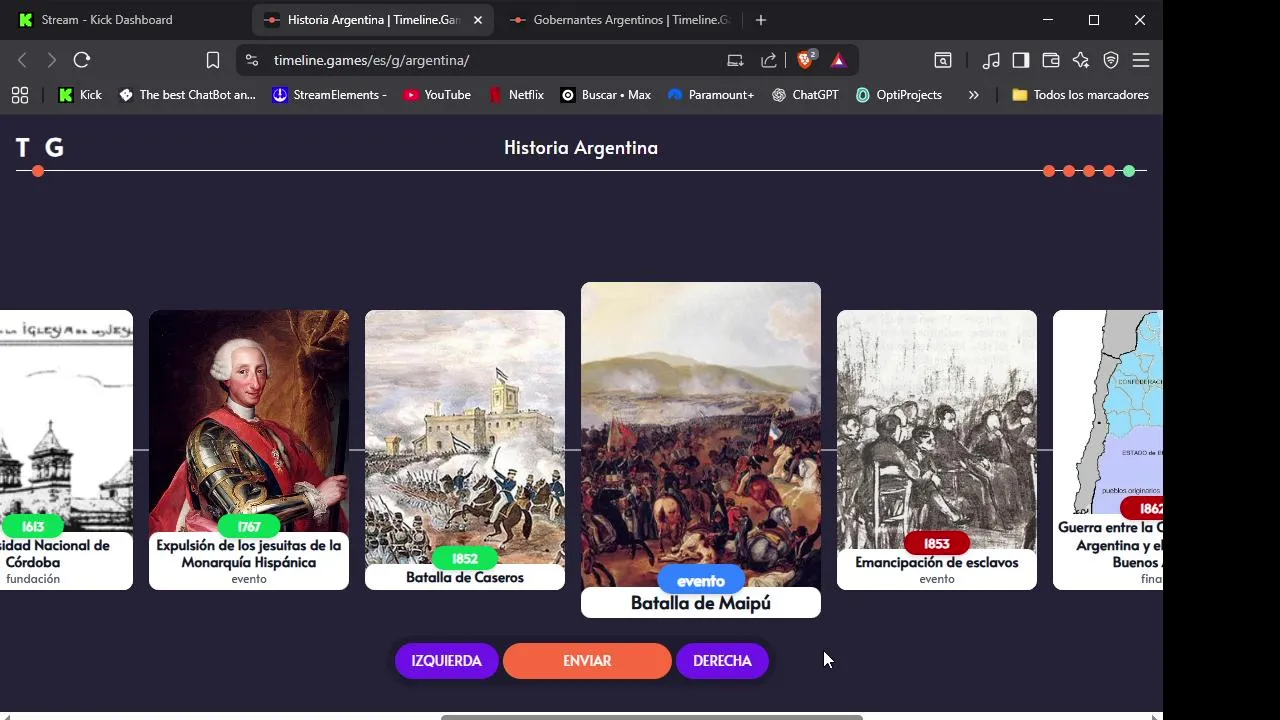Open Brave Wallet icon
Image resolution: width=1280 pixels, height=720 pixels.
[x=1051, y=60]
